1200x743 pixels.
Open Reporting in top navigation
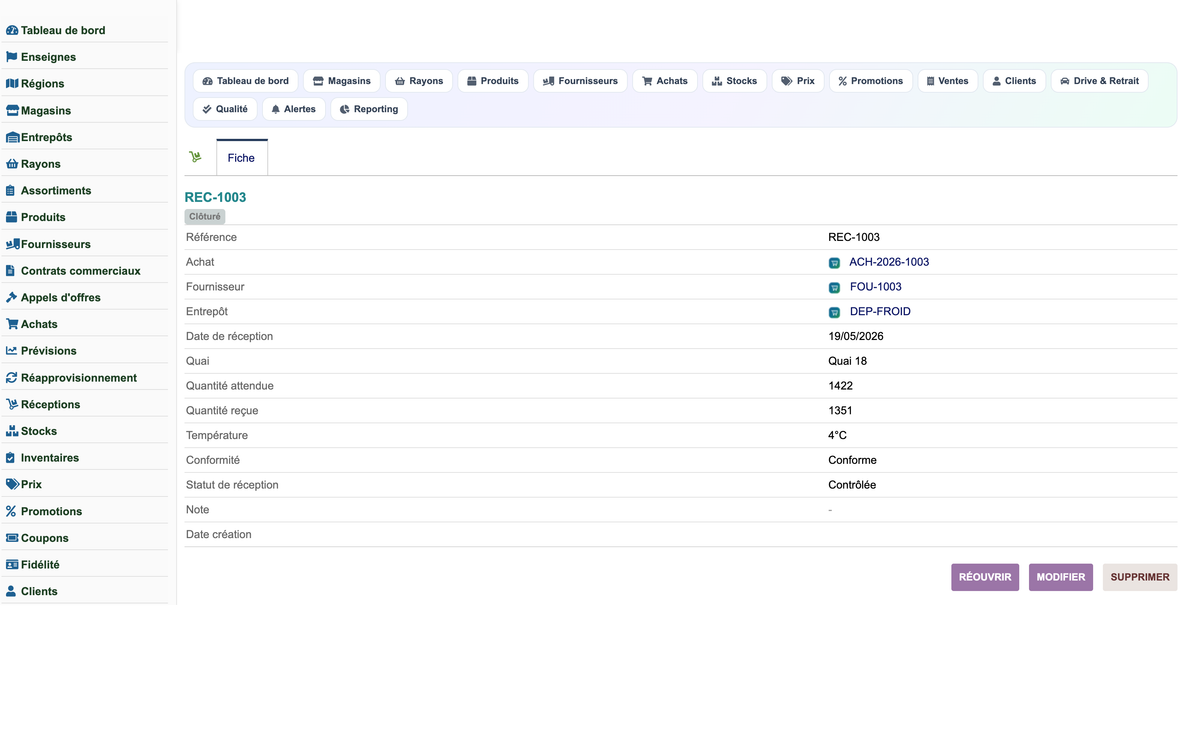coord(369,109)
